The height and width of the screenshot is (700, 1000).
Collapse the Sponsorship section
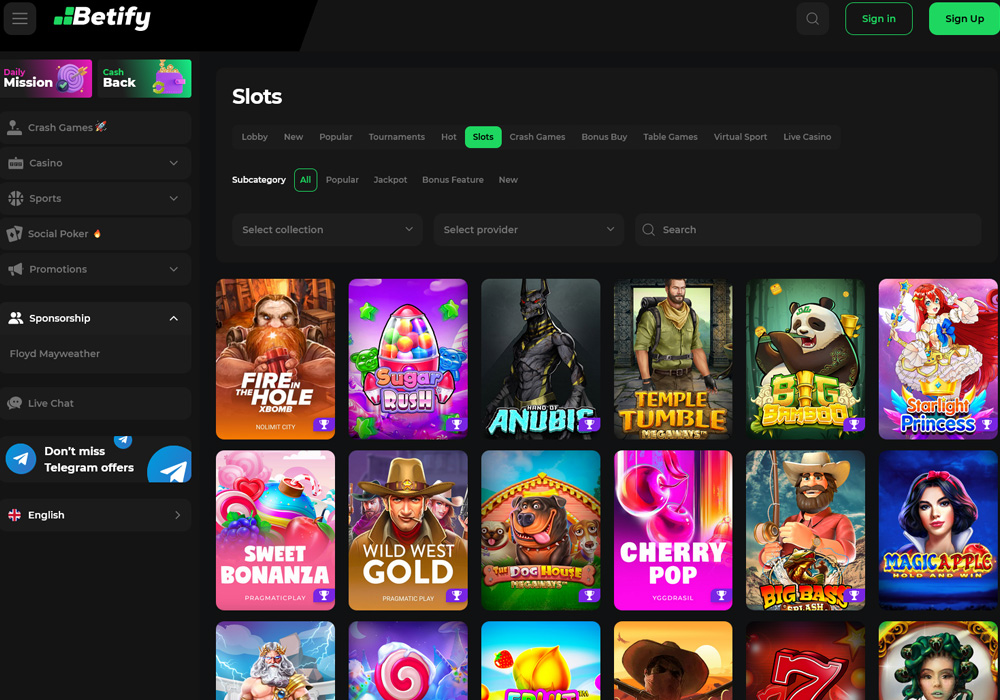[x=173, y=318]
